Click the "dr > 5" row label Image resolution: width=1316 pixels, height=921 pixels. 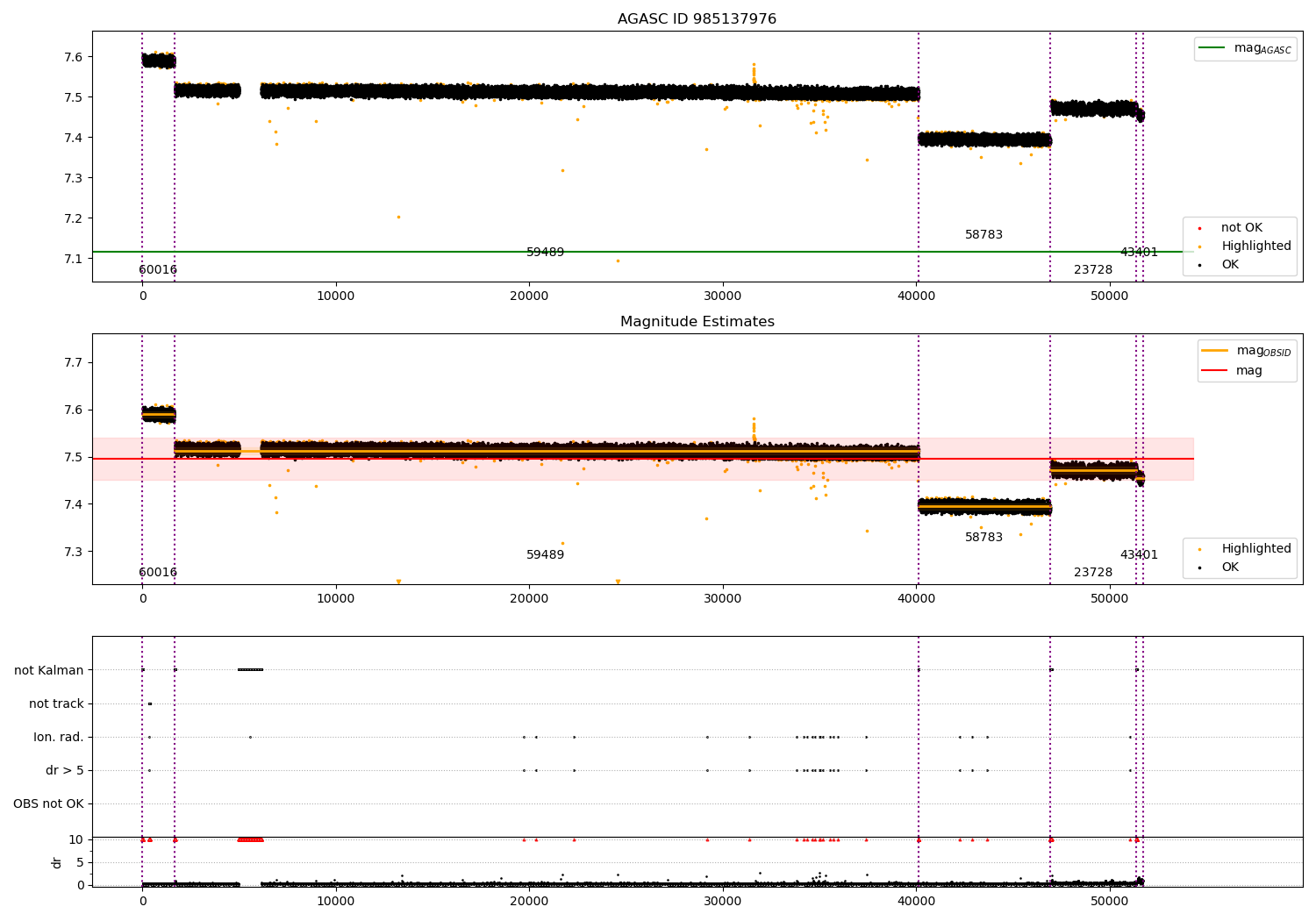tap(65, 771)
